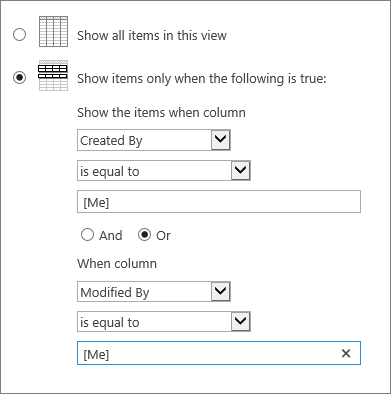This screenshot has width=391, height=394.
Task: Select 'Show items only when' radio button
Action: coord(19,78)
